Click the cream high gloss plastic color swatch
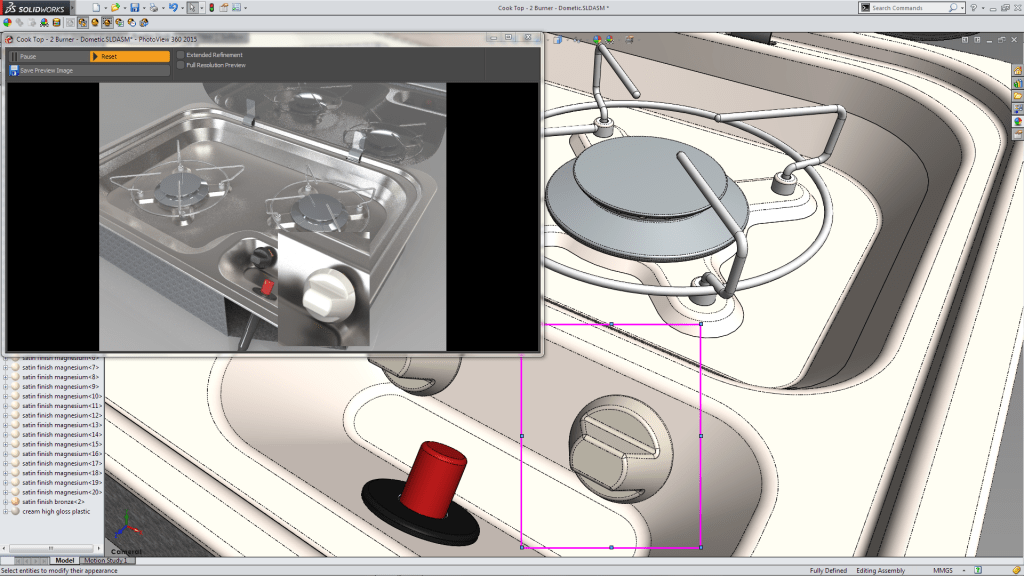 [15, 511]
